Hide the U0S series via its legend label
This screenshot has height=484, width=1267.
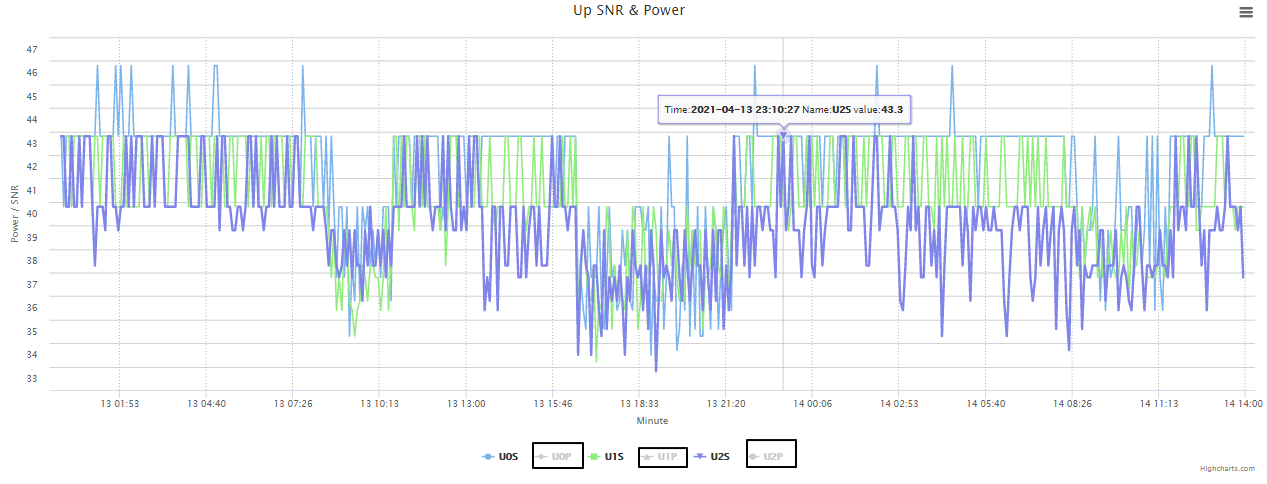point(508,457)
